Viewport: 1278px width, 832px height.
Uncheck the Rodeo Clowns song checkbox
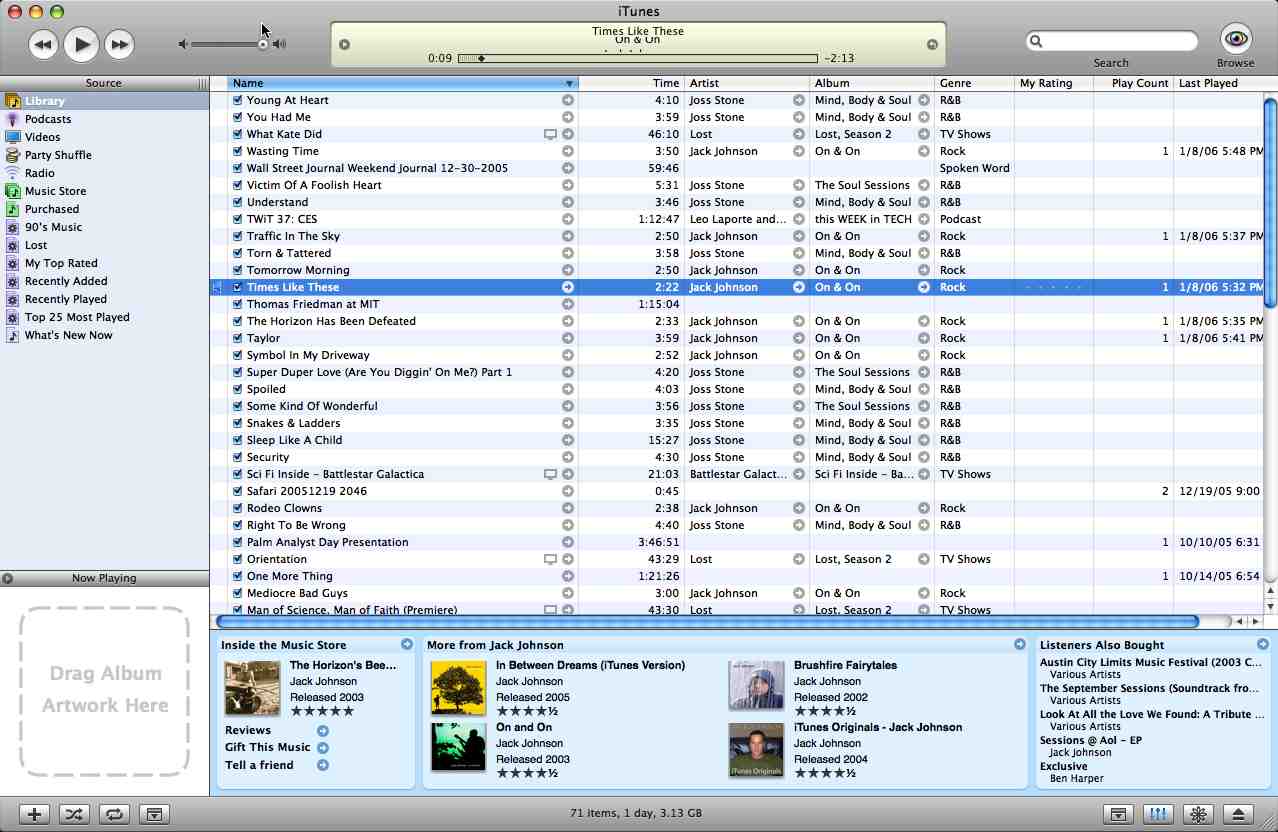[x=238, y=508]
